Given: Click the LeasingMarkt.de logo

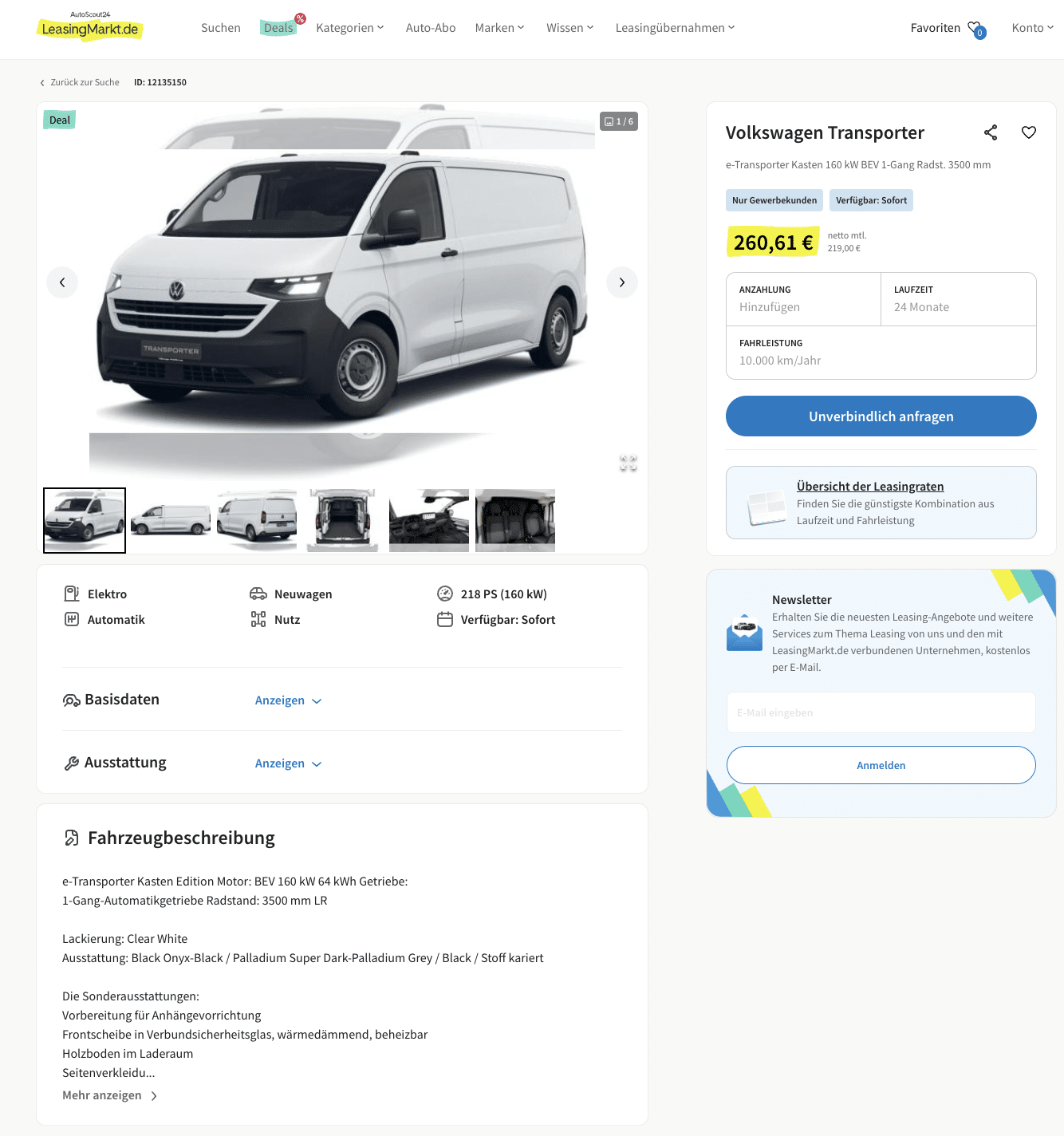Looking at the screenshot, I should point(90,27).
